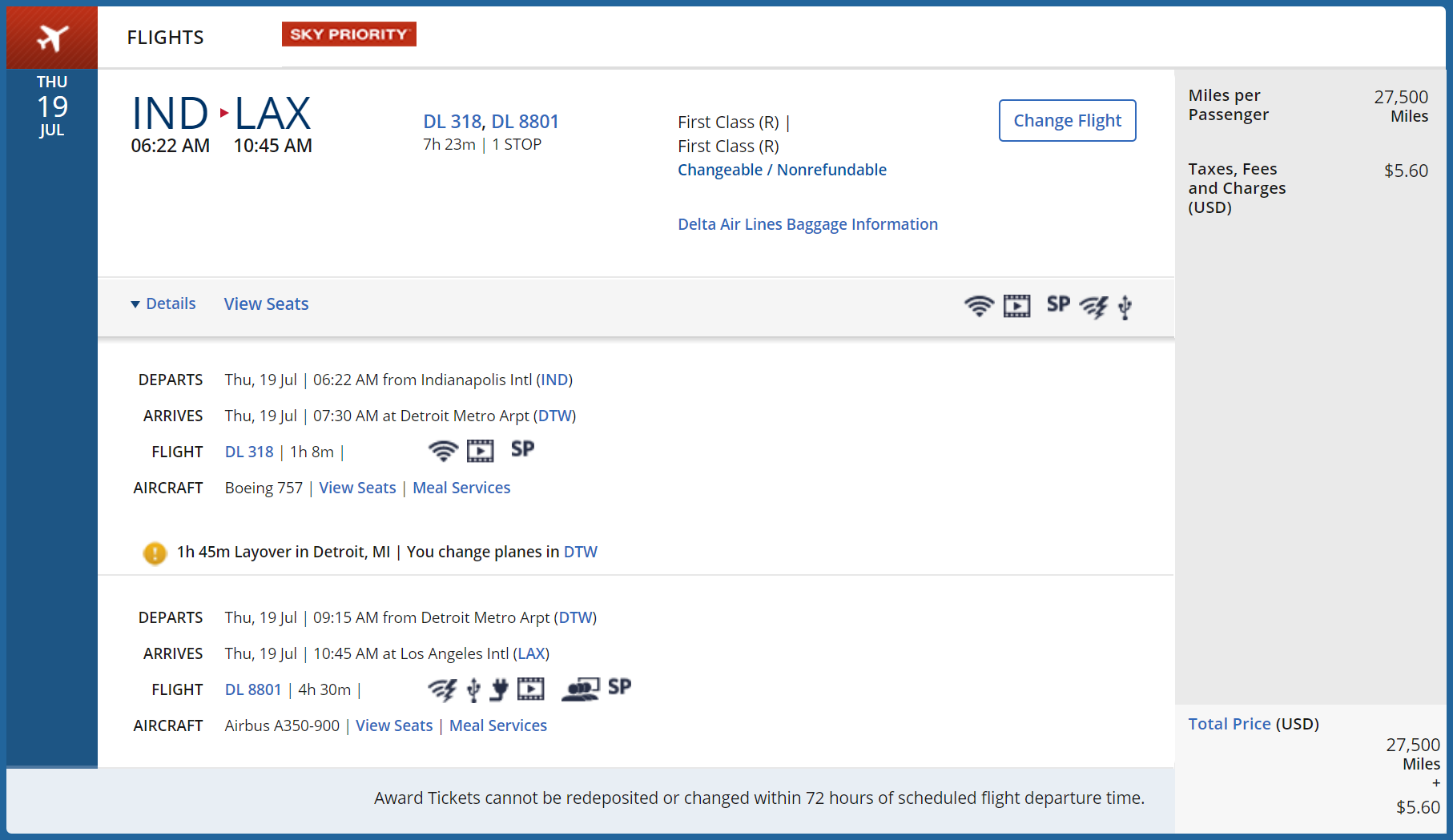Click the video entertainment icon in the Details bar
1453x840 pixels.
pos(1017,306)
